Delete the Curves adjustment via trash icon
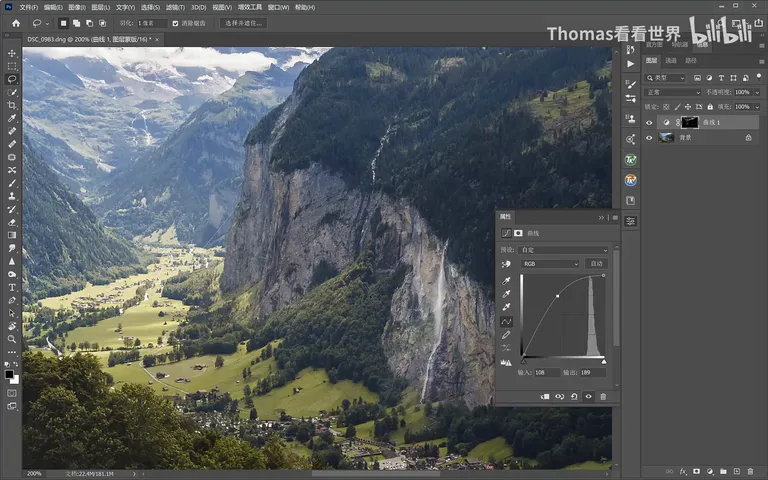The height and width of the screenshot is (480, 768). click(x=603, y=396)
